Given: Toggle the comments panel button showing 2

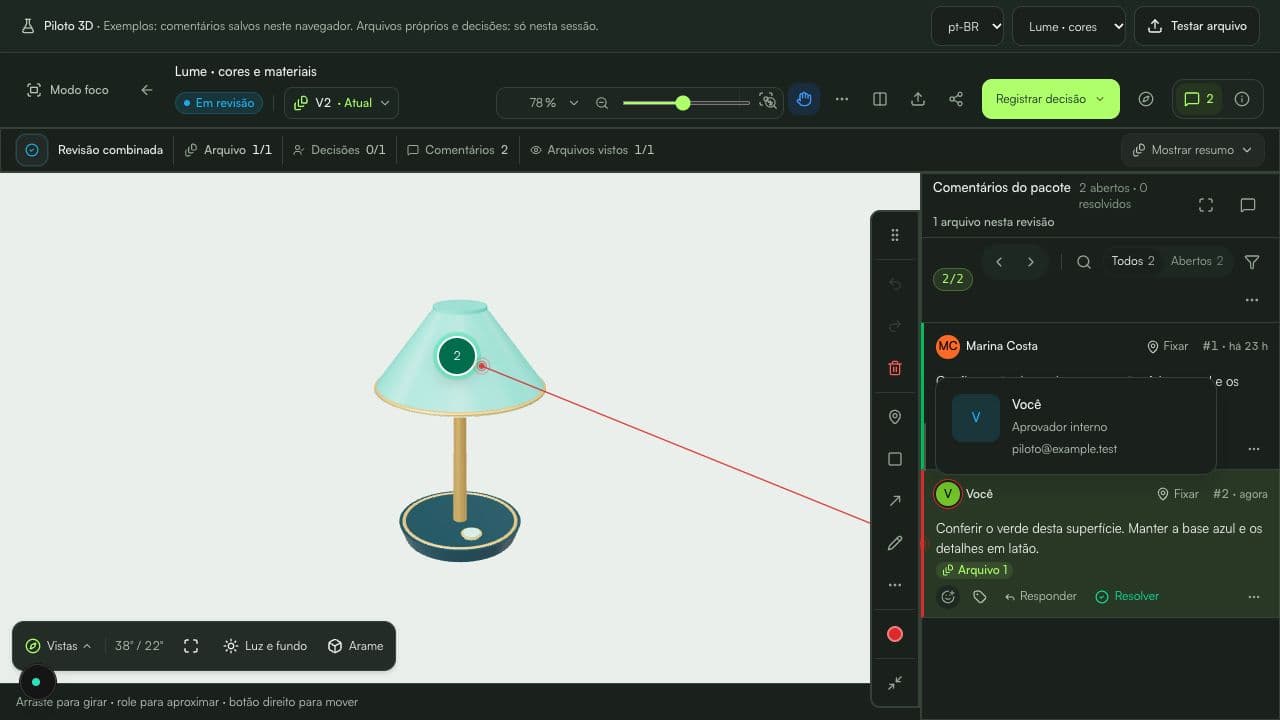Looking at the screenshot, I should [x=1198, y=99].
